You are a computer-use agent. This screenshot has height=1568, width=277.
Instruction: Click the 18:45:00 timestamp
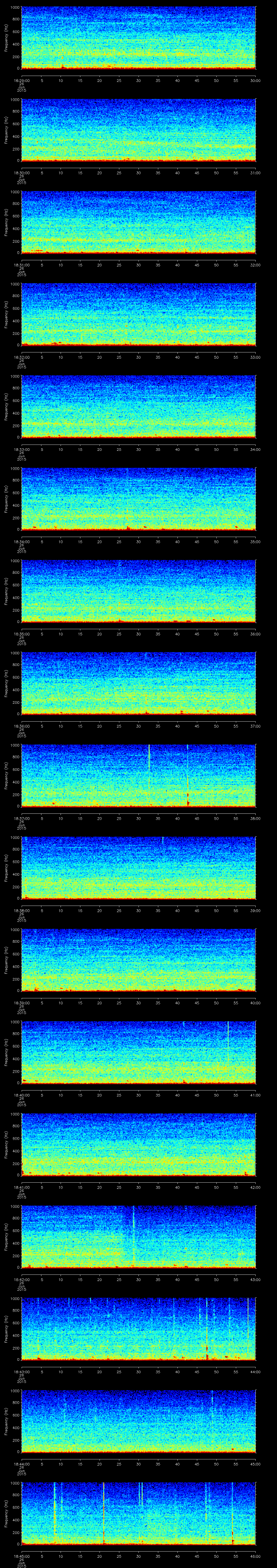point(22,1556)
